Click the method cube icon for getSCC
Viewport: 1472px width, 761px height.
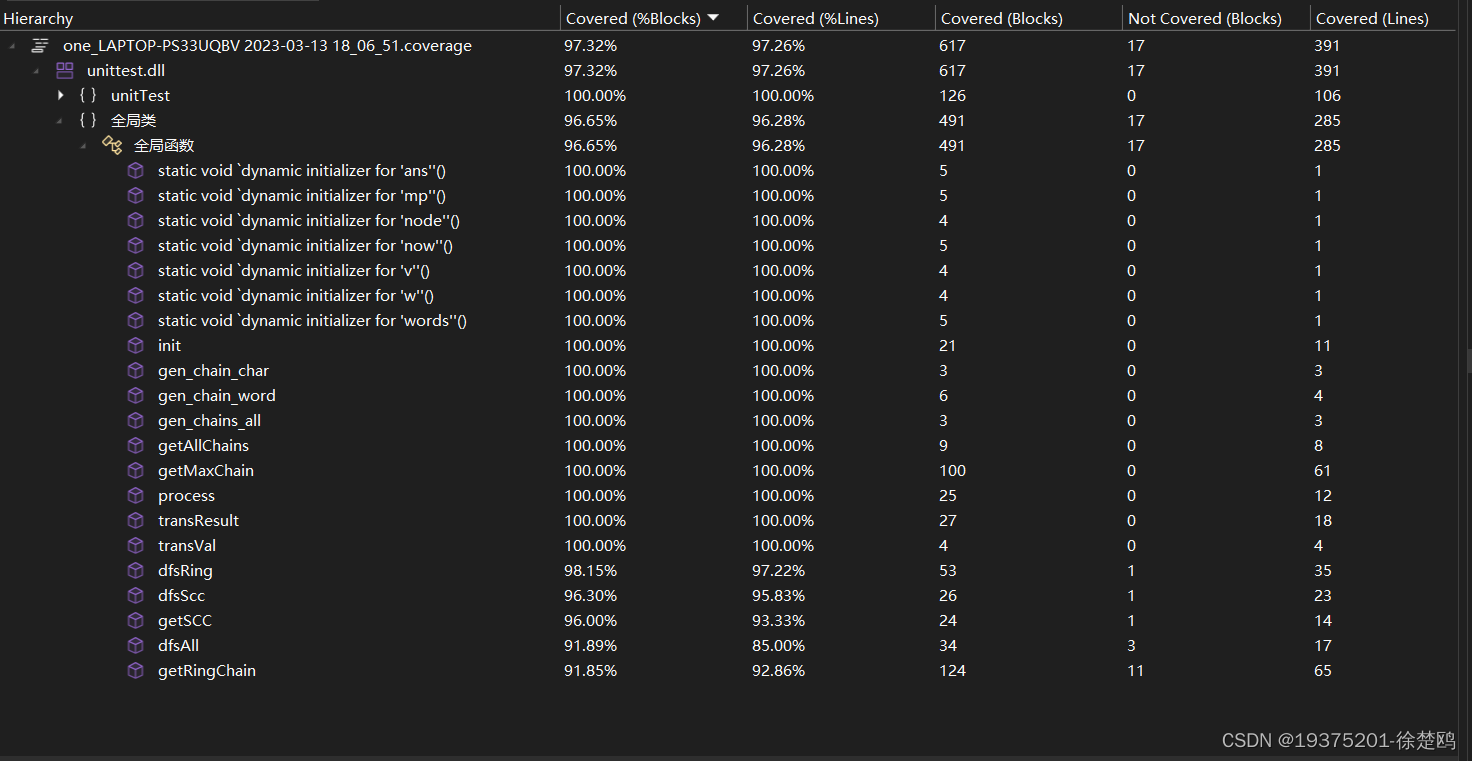click(x=136, y=621)
